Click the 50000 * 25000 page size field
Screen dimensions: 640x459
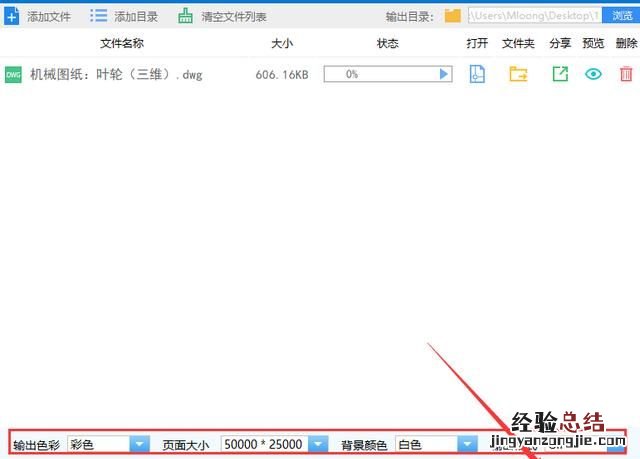click(x=274, y=444)
